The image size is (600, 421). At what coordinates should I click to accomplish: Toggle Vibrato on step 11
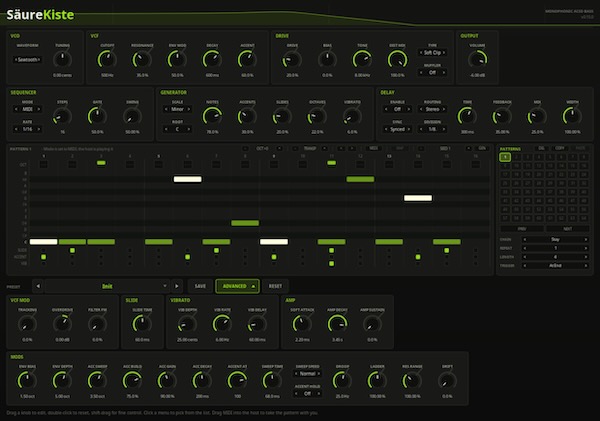click(331, 263)
